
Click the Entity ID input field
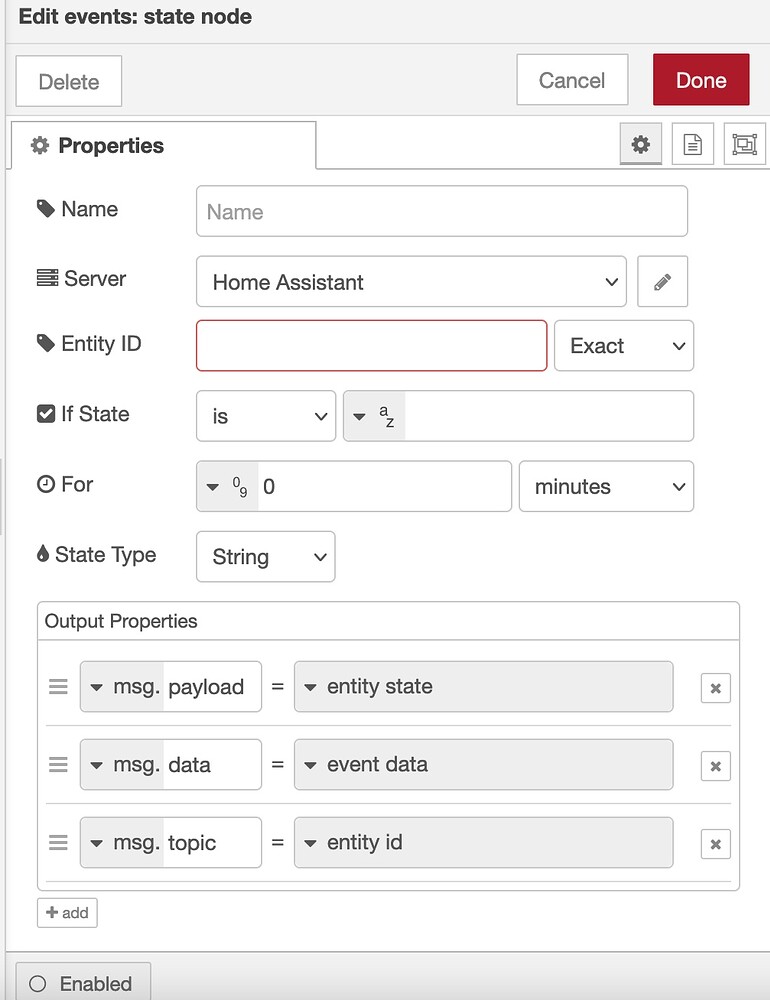click(x=370, y=345)
